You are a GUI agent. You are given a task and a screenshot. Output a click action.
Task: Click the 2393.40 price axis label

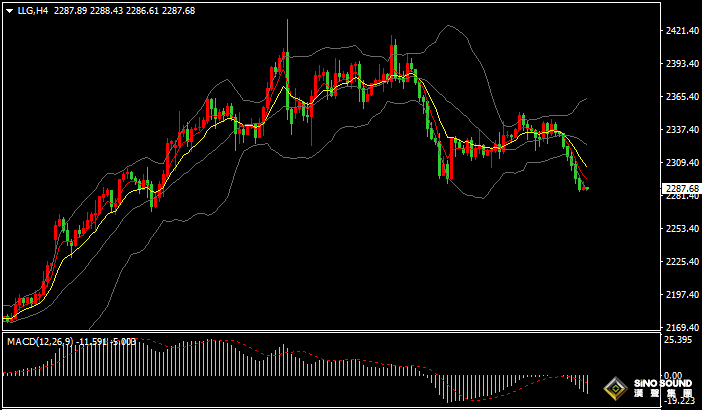[x=681, y=64]
